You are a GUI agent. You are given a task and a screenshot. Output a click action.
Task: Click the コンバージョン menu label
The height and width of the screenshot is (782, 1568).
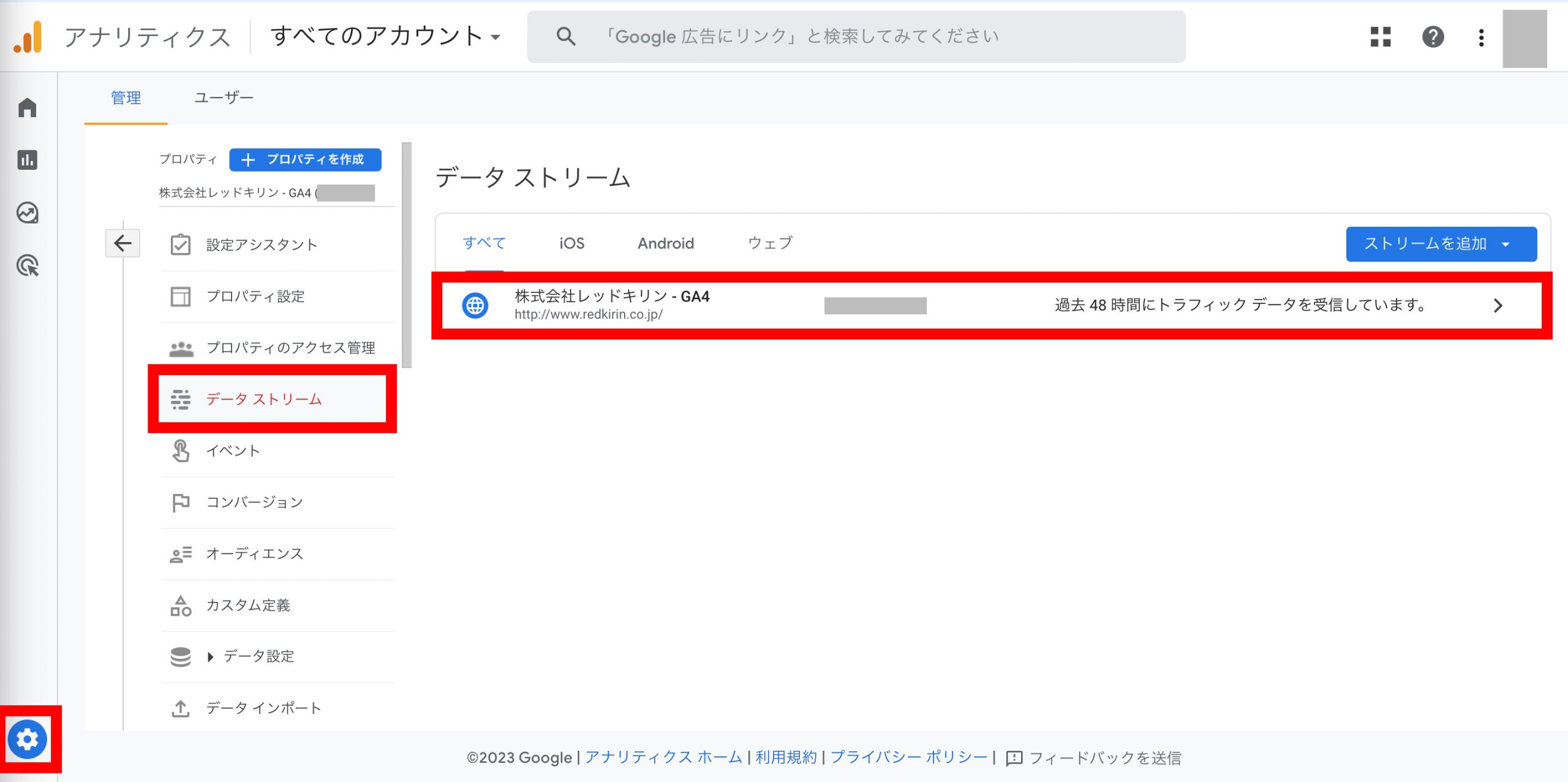[254, 503]
